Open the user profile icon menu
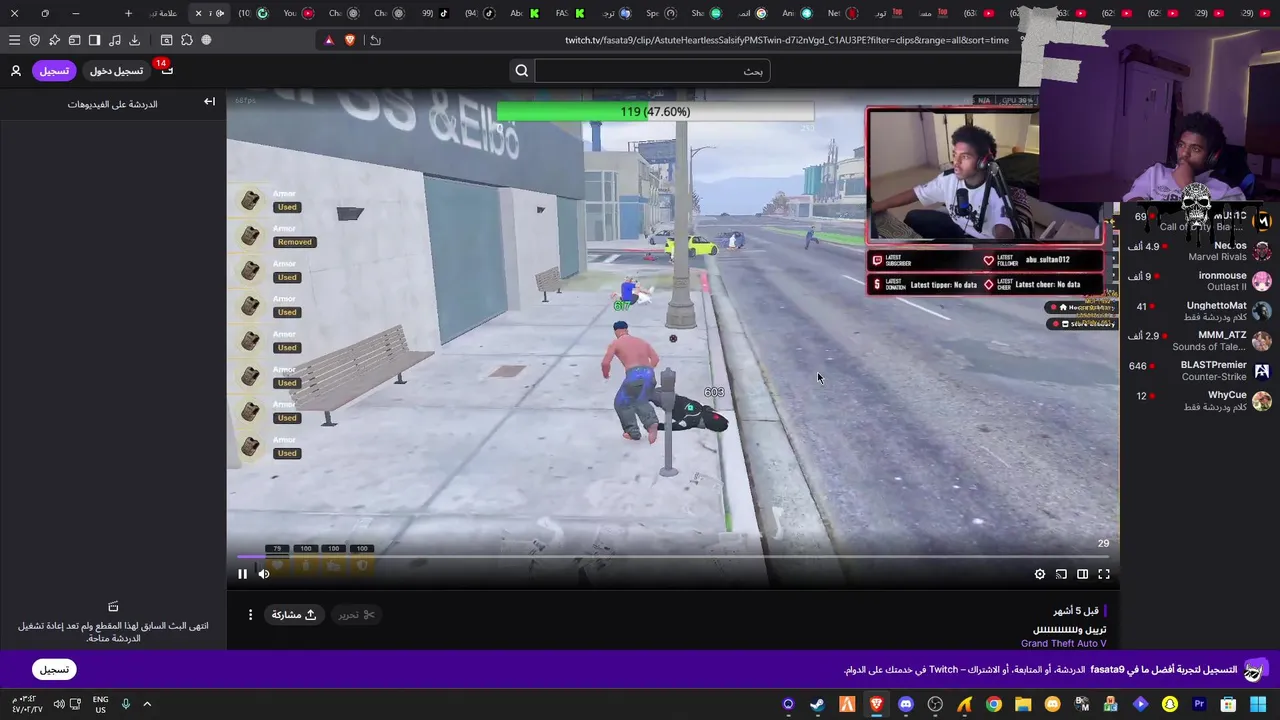The image size is (1280, 720). tap(16, 71)
